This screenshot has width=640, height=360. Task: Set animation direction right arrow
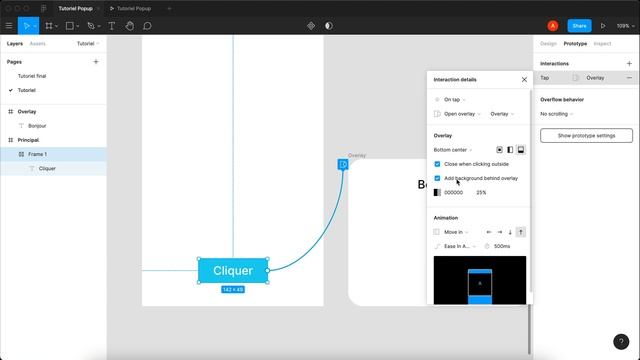click(x=499, y=232)
